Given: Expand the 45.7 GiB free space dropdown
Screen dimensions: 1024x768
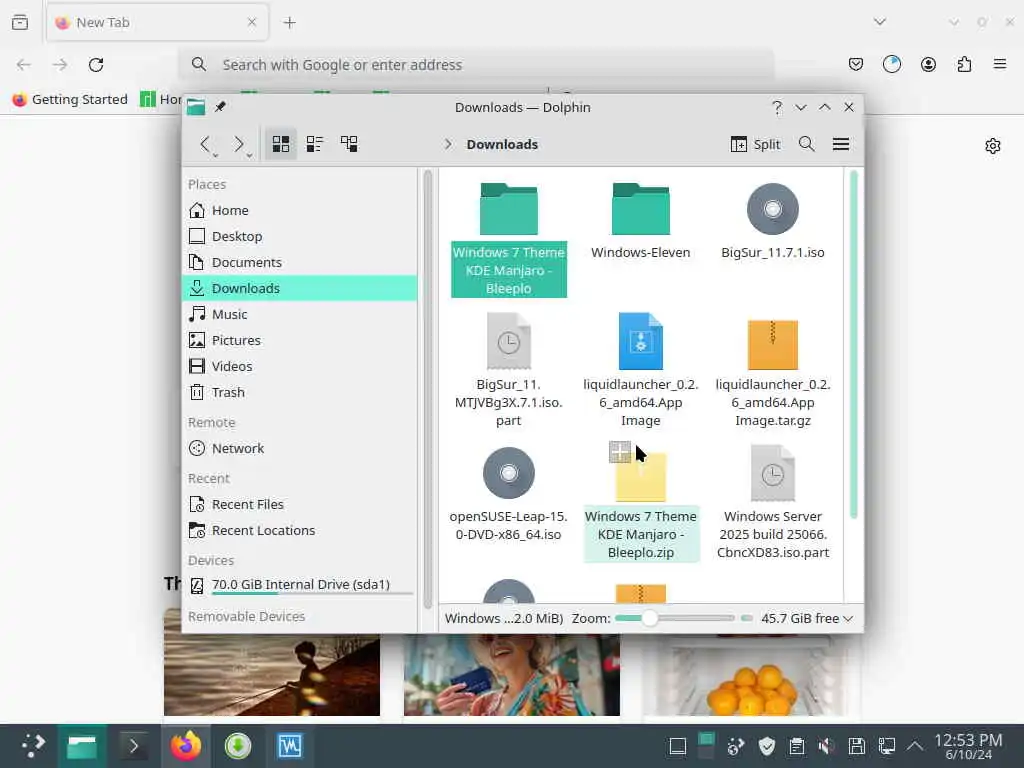Looking at the screenshot, I should 807,618.
